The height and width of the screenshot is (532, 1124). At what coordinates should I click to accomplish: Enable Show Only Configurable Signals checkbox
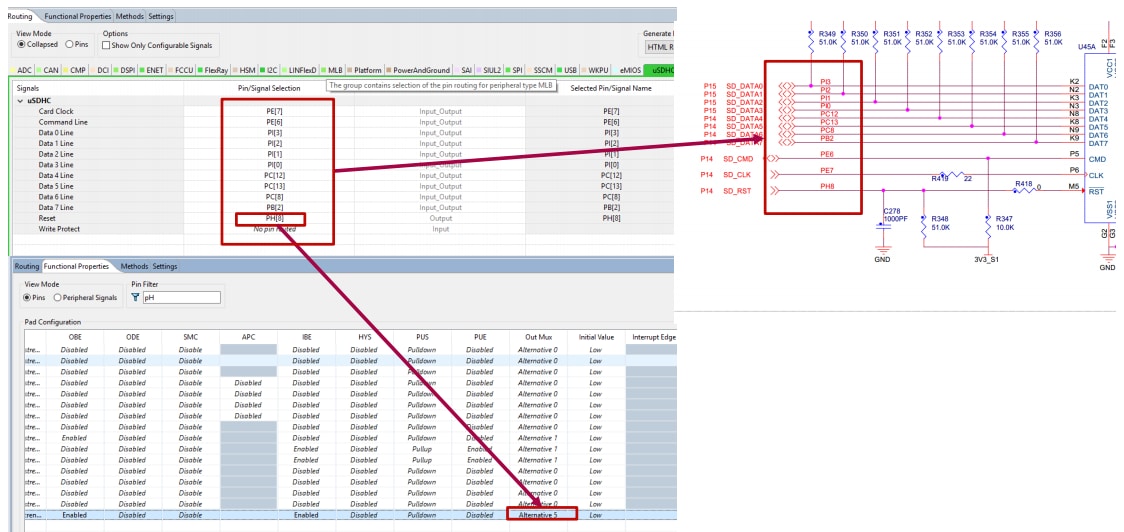pyautogui.click(x=108, y=45)
